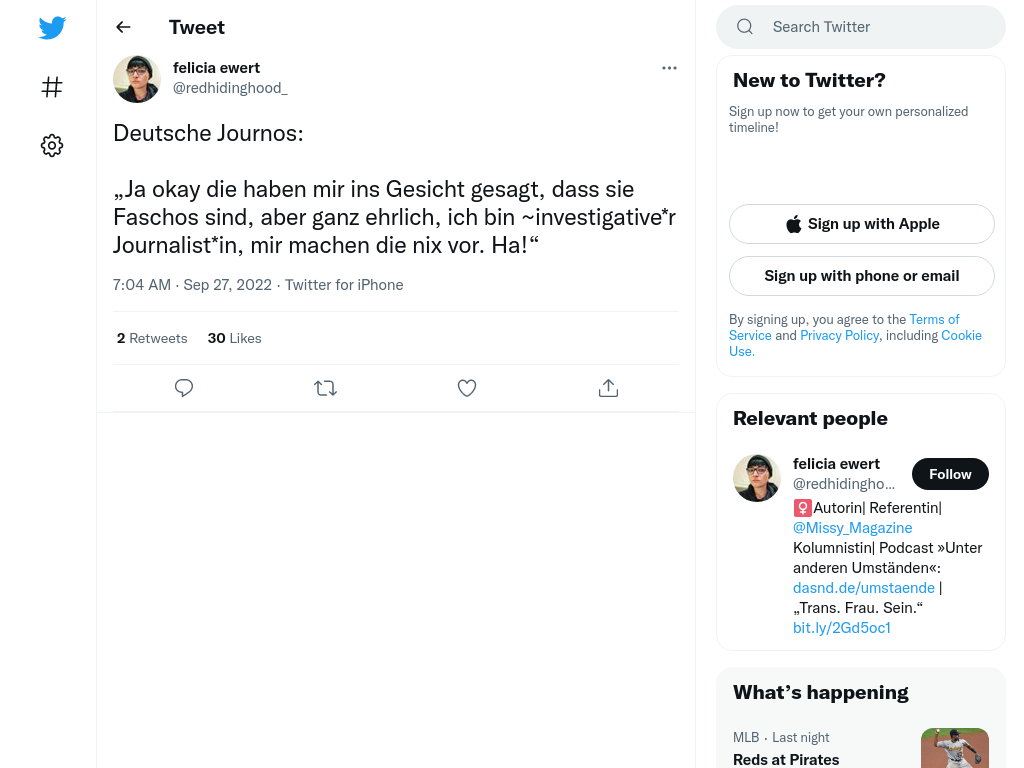View the 2 Retweets list

click(152, 338)
